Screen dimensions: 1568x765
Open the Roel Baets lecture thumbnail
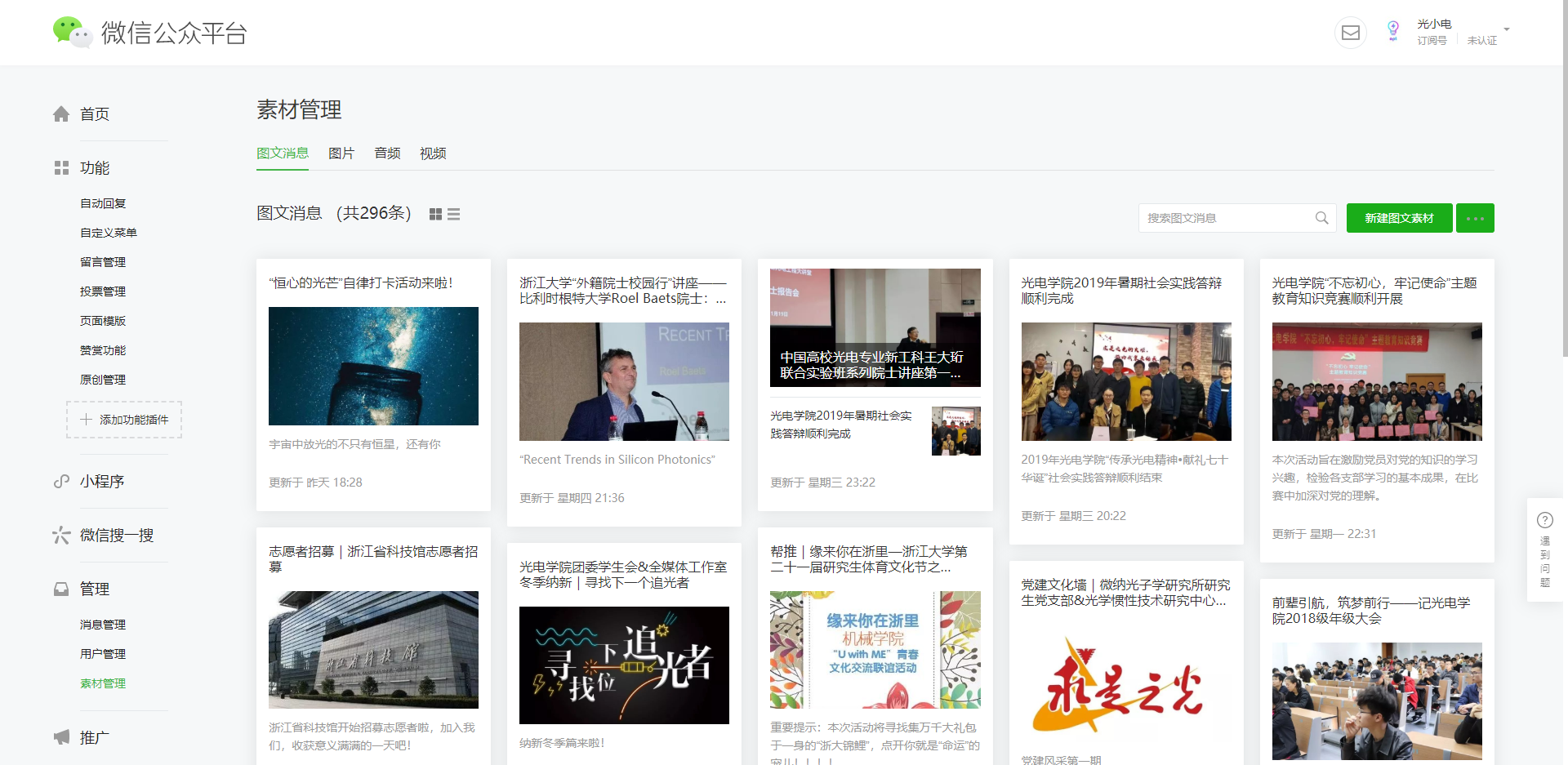pyautogui.click(x=624, y=381)
